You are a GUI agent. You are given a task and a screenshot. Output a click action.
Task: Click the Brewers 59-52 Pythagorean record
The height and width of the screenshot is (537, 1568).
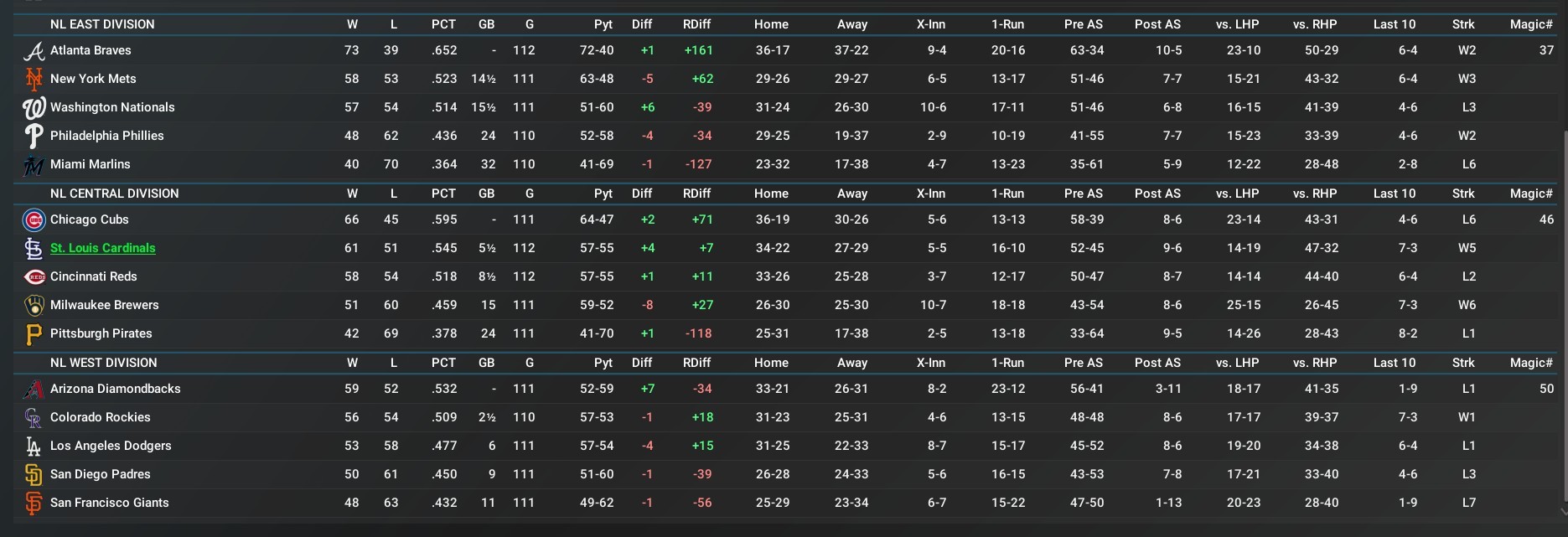(597, 305)
